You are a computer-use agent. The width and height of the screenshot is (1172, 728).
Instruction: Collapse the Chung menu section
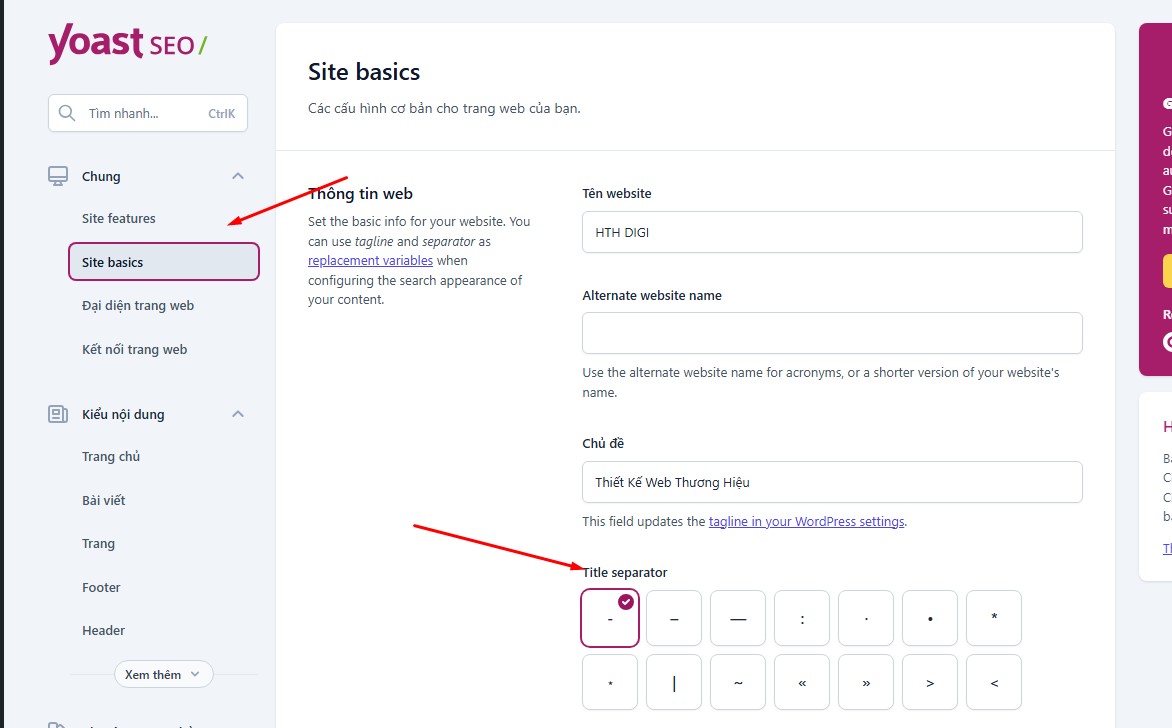tap(238, 176)
